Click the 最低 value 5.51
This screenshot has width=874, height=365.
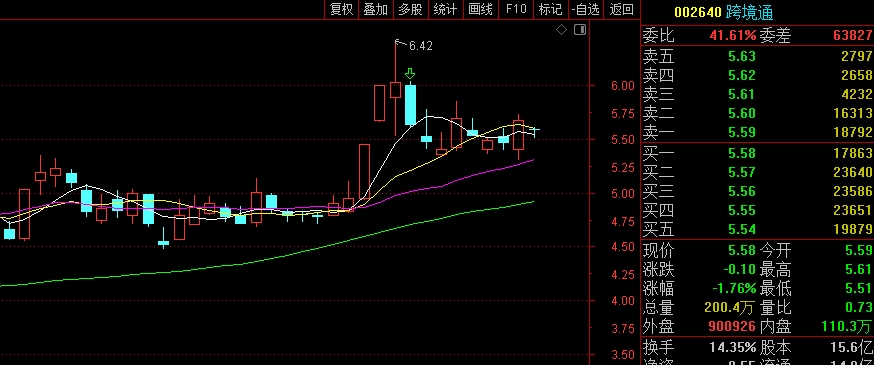858,289
